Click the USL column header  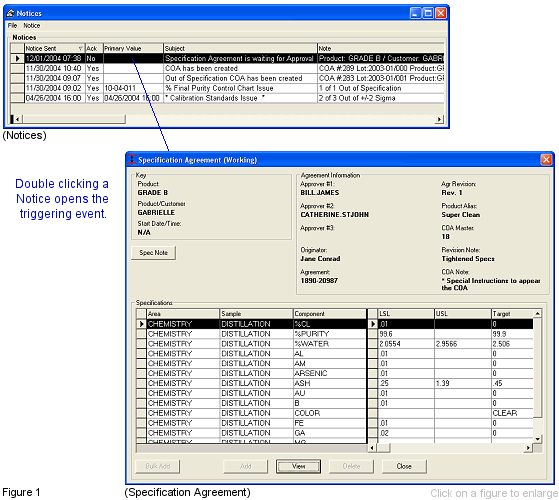tap(463, 314)
